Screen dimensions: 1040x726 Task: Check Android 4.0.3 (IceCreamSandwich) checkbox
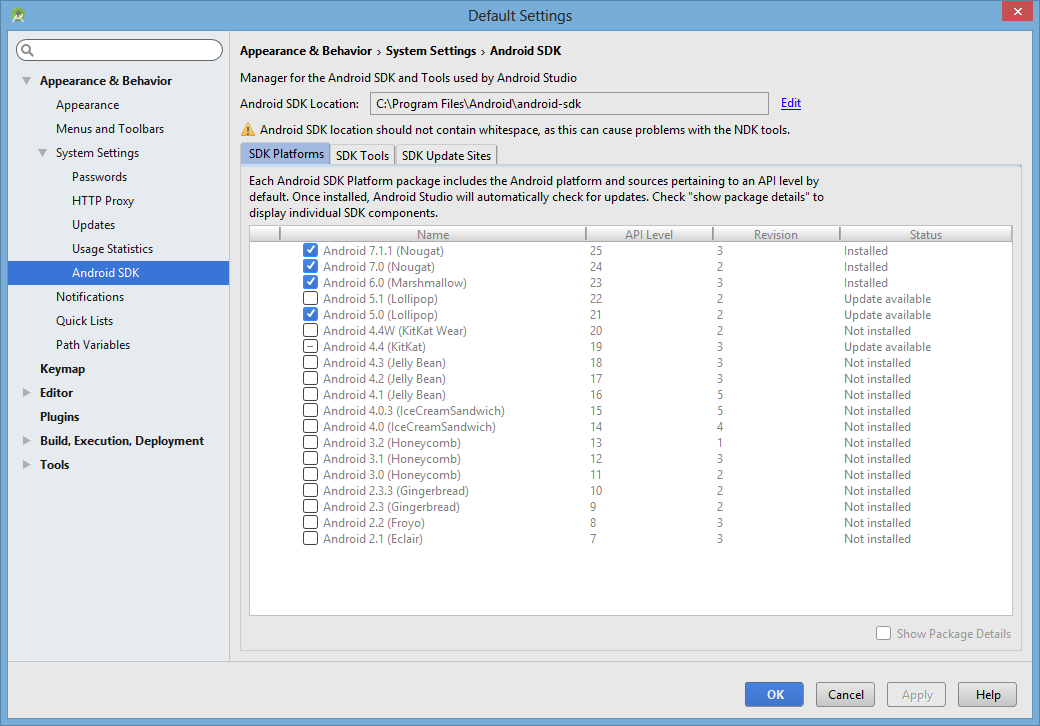click(x=310, y=410)
